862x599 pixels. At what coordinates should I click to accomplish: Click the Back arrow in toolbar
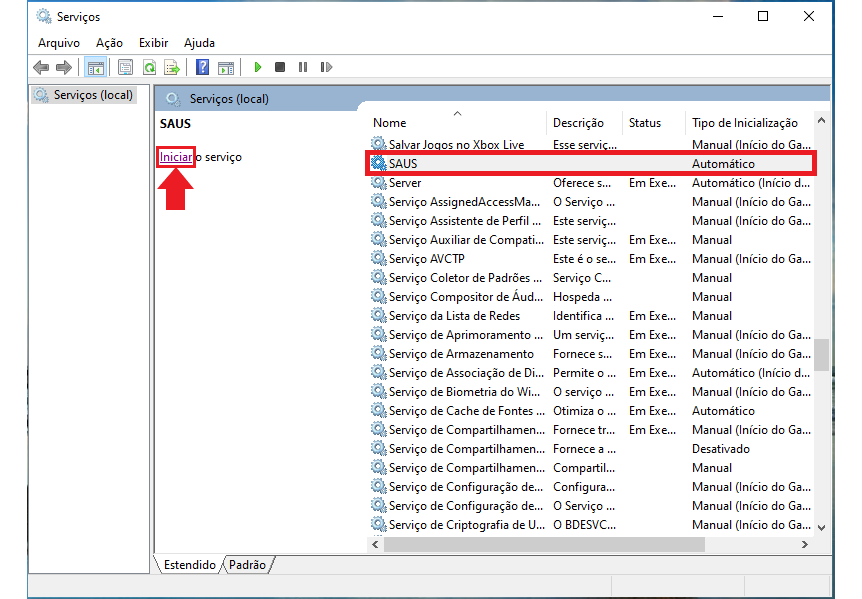coord(41,67)
